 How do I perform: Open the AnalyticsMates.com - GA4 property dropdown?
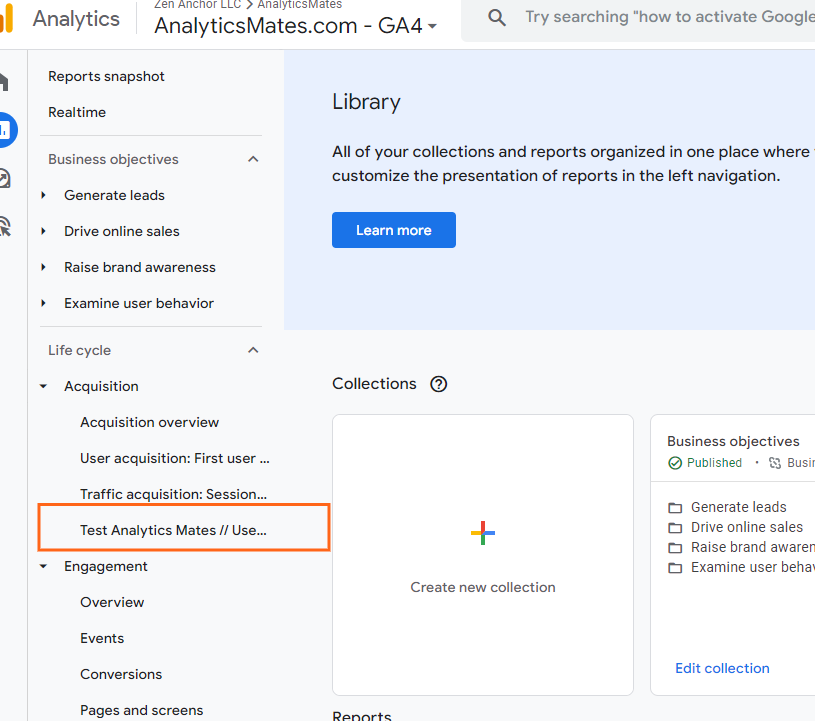[x=296, y=25]
